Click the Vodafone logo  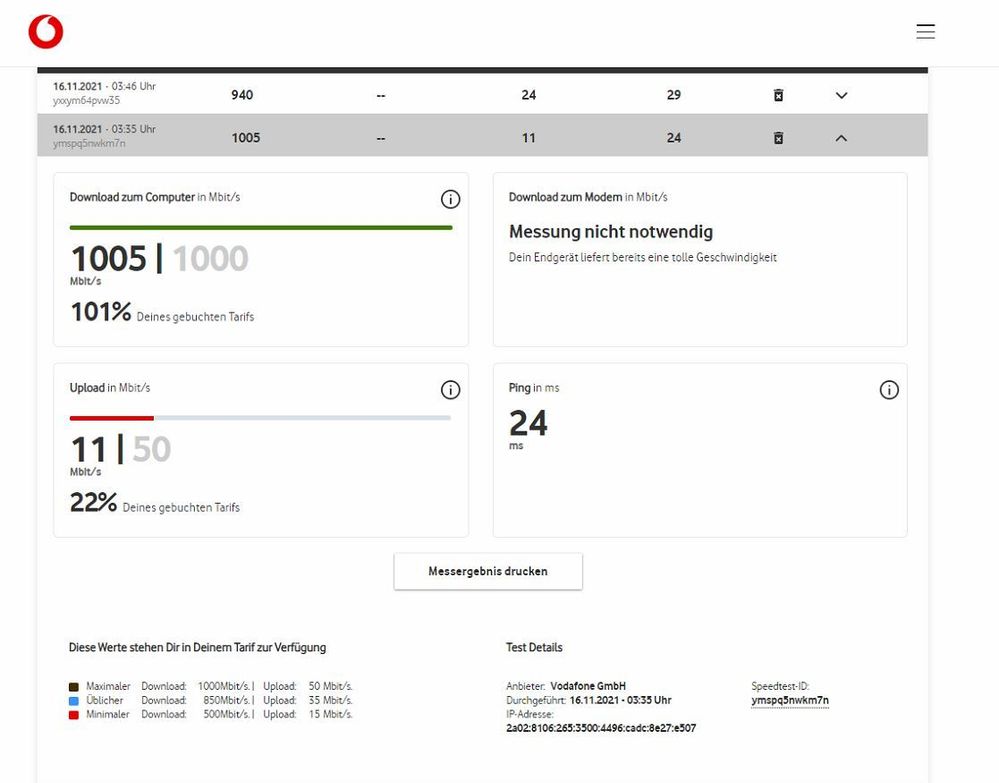[x=46, y=32]
